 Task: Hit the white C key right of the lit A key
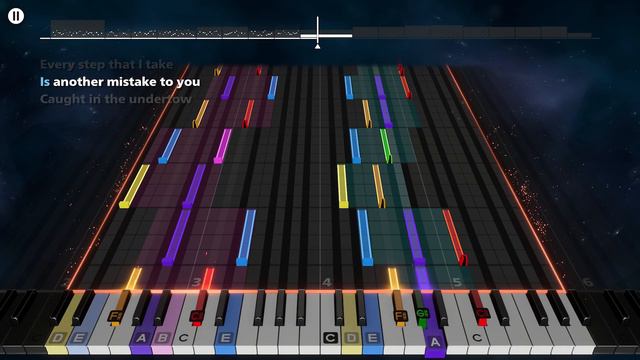click(477, 339)
